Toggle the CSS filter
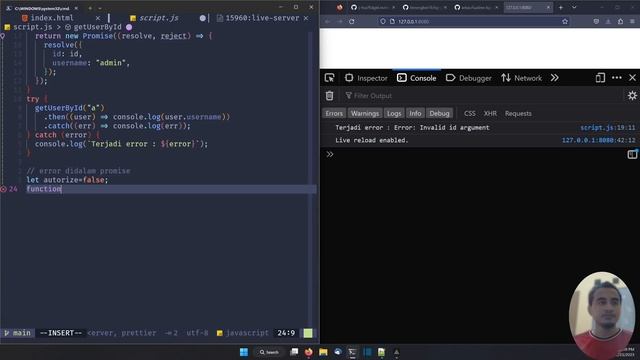Screen dimensions: 640x360 tap(470, 113)
